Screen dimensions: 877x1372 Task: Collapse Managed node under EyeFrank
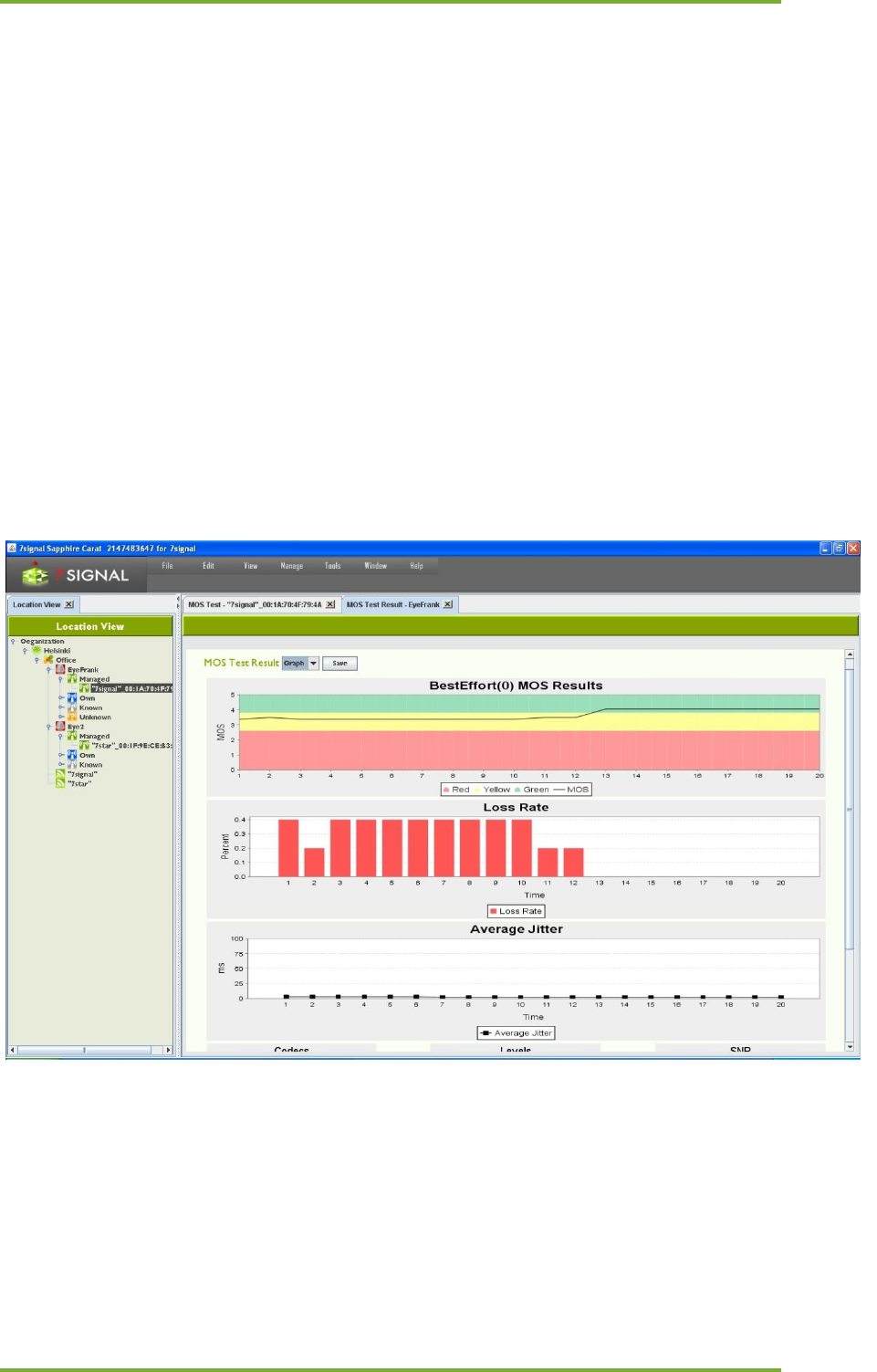coord(60,679)
